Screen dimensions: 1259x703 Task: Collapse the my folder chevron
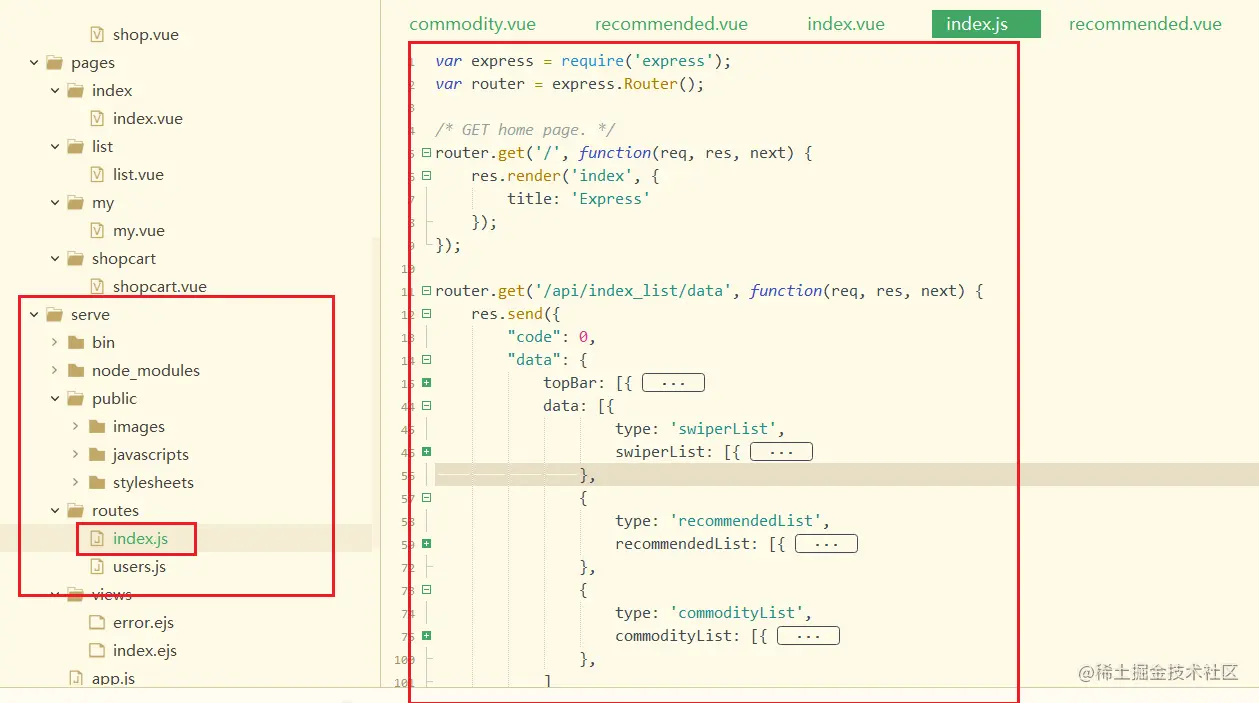coord(55,202)
